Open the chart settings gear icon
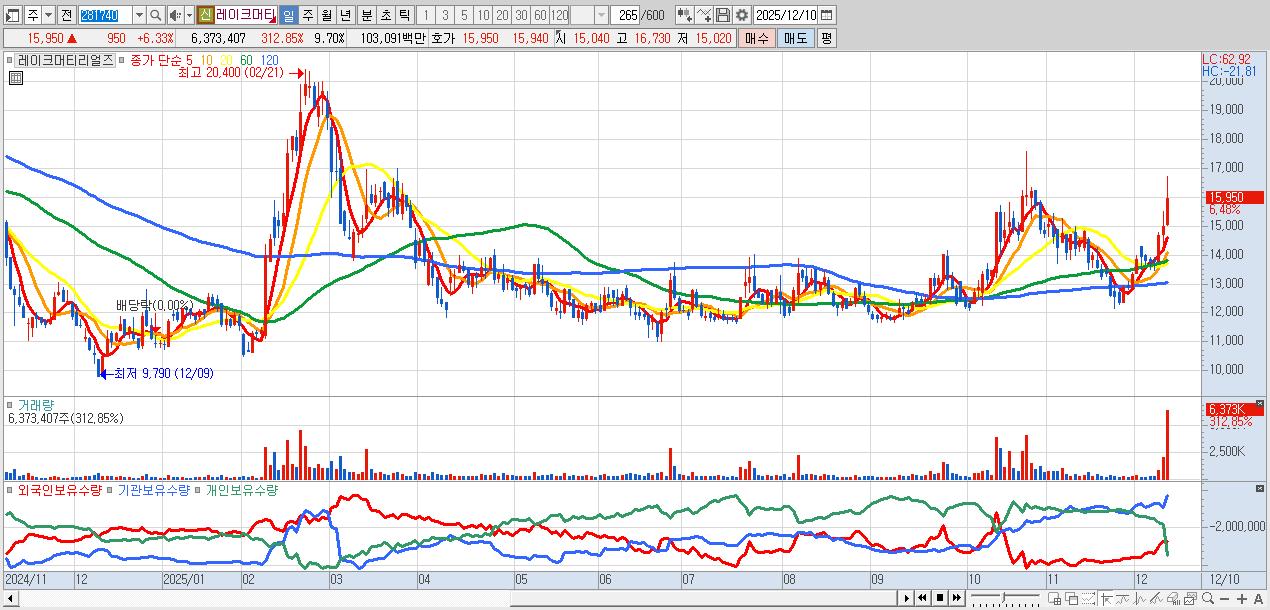 click(x=741, y=15)
